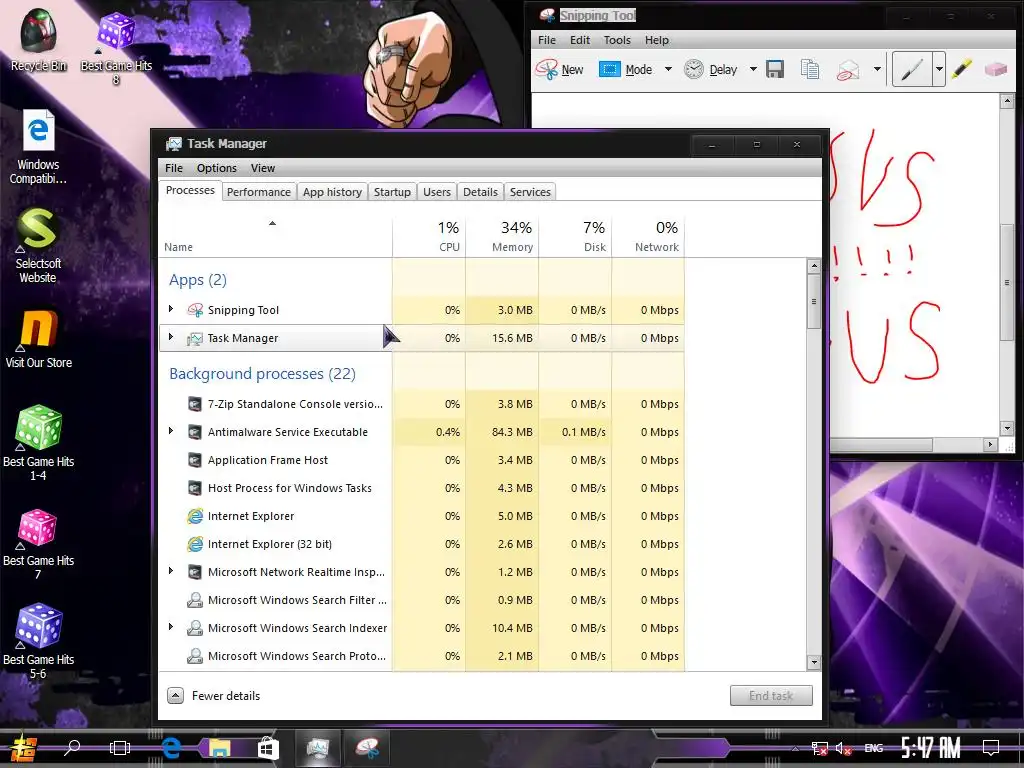This screenshot has width=1024, height=768.
Task: Switch to the Performance tab
Action: pyautogui.click(x=259, y=192)
